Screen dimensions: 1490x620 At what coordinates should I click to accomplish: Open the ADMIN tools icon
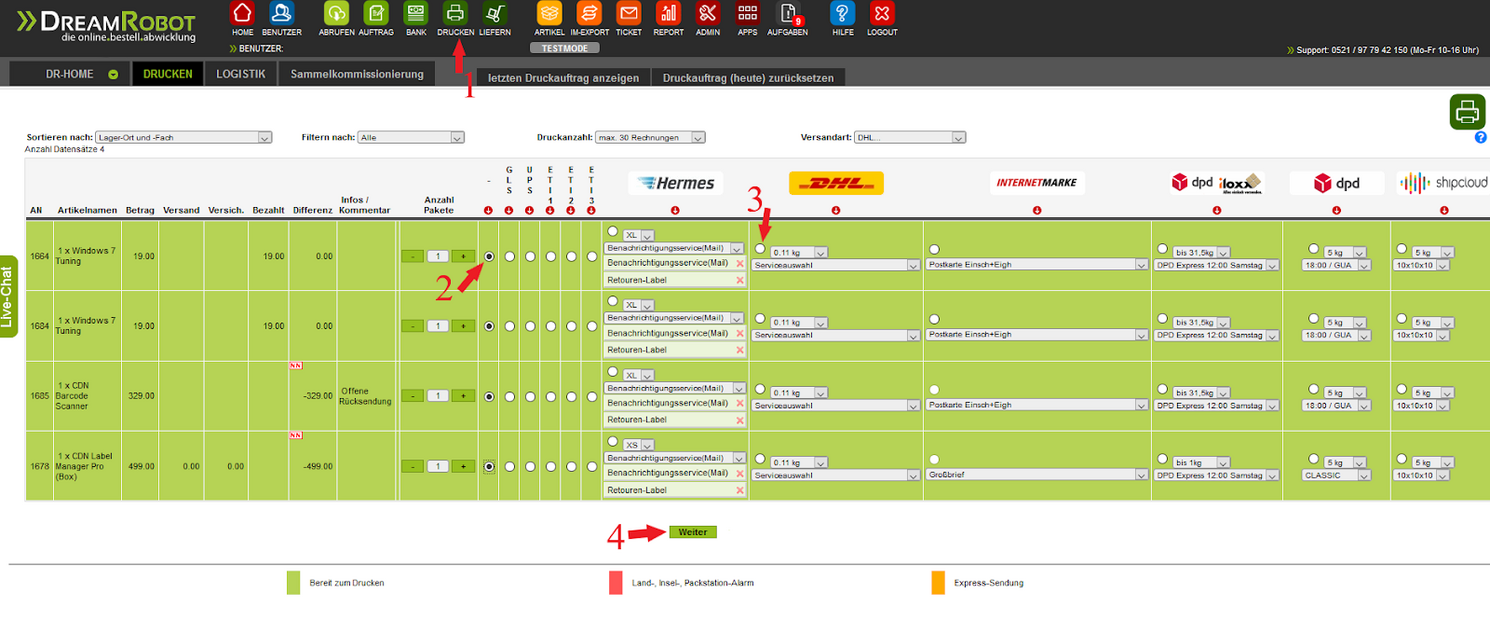[x=708, y=13]
